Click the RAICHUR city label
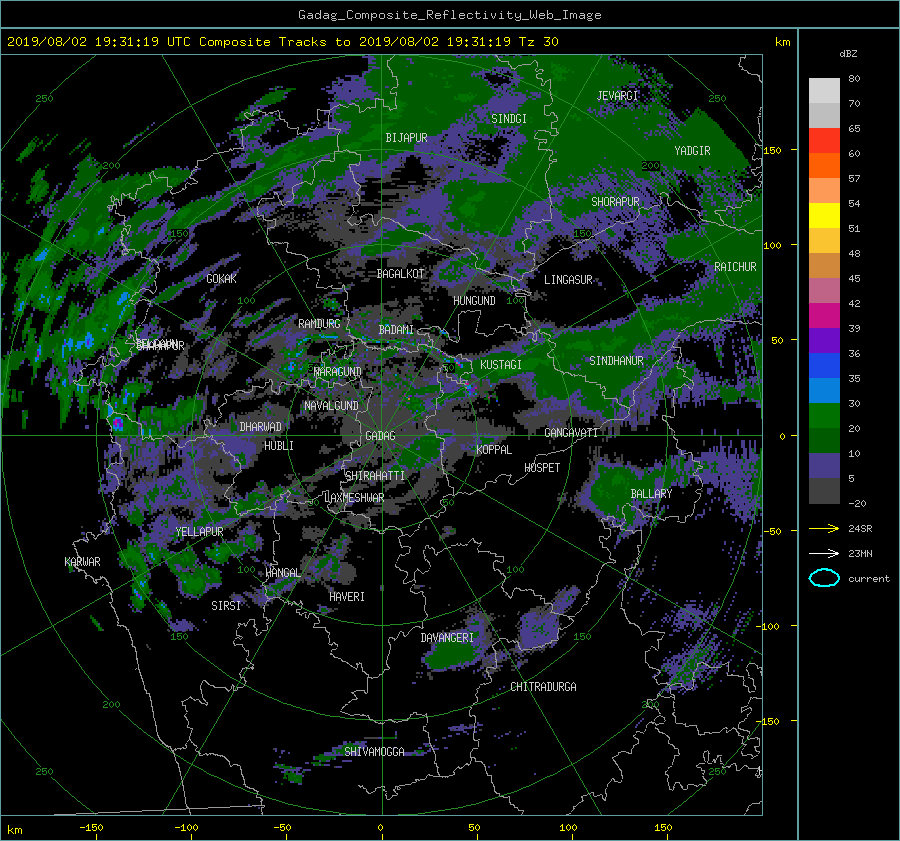900x841 pixels. pyautogui.click(x=735, y=266)
